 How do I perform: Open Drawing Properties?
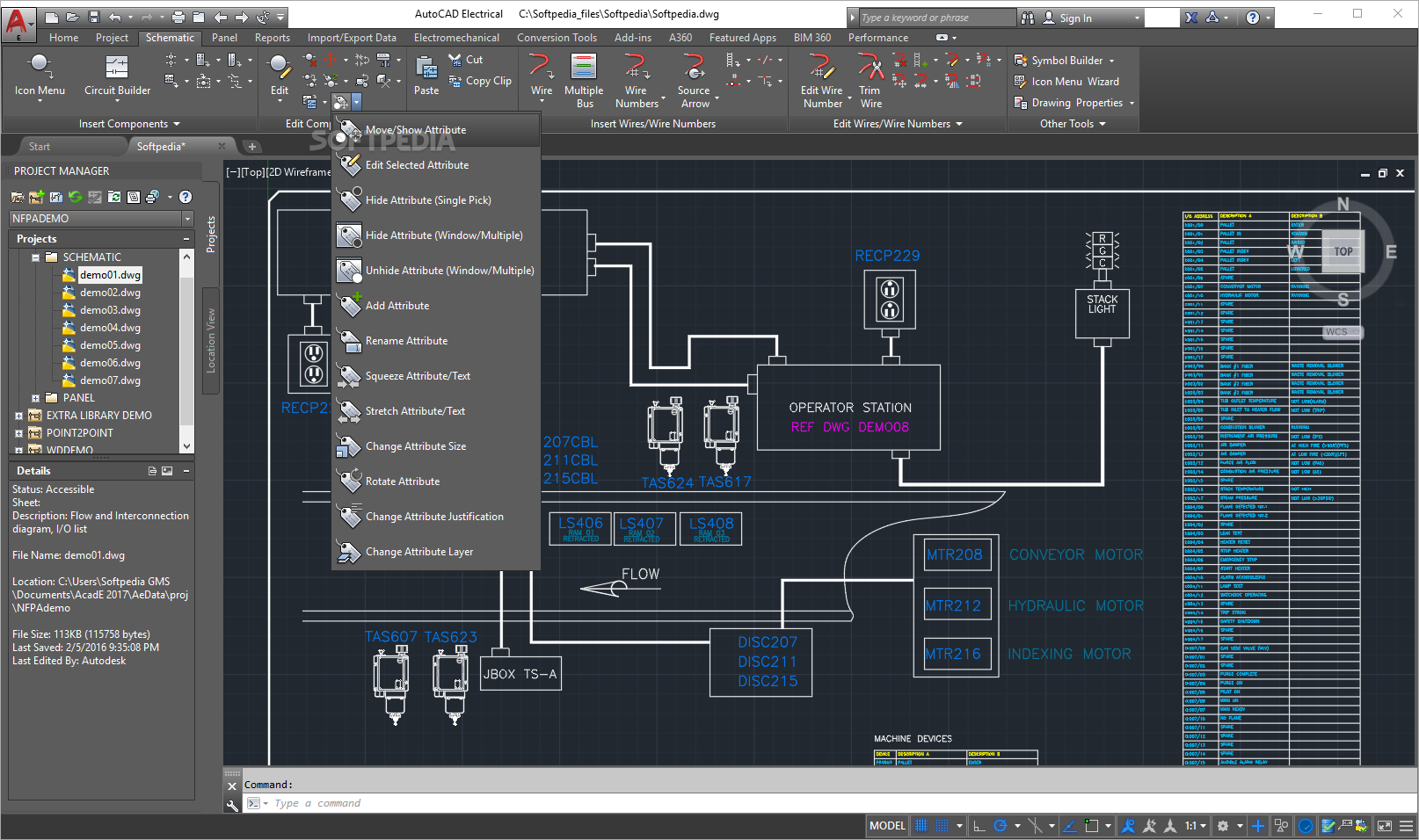point(1074,103)
